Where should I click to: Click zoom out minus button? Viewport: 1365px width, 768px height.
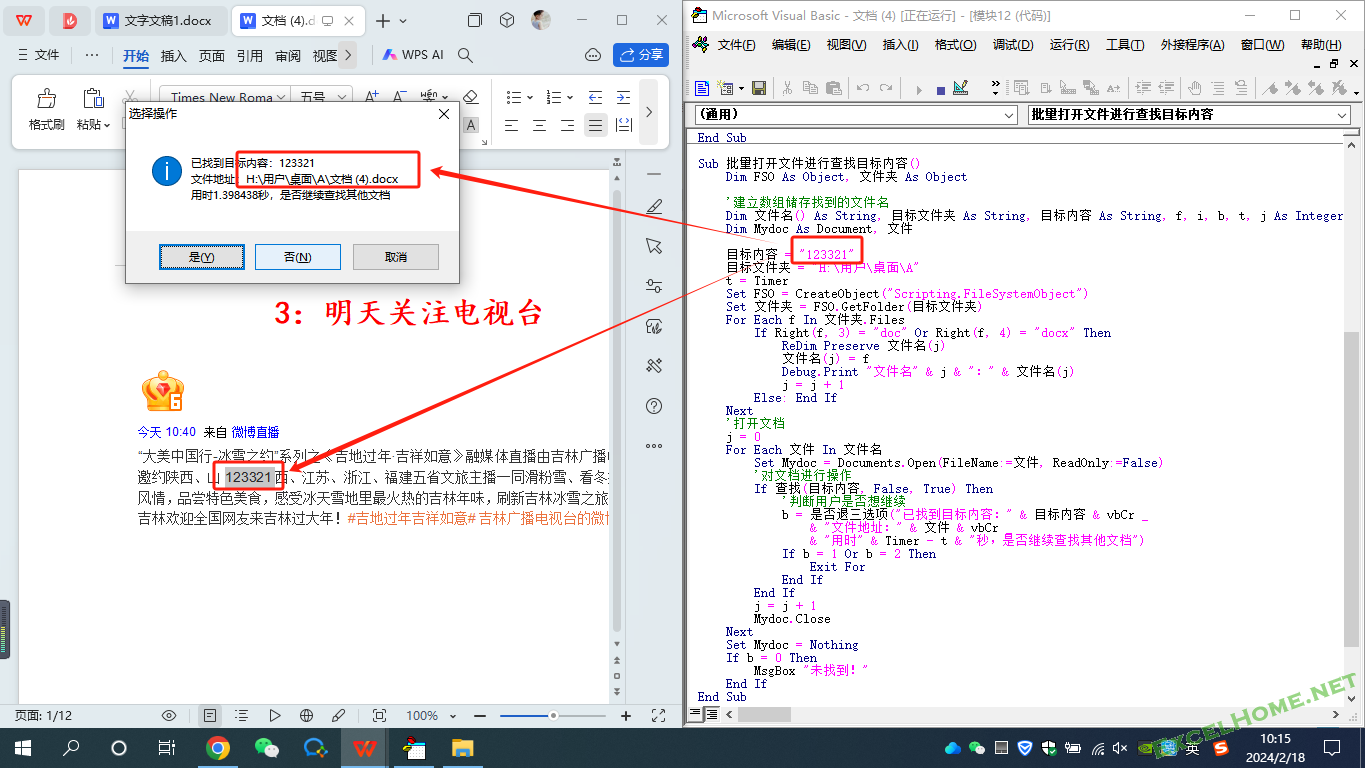480,716
